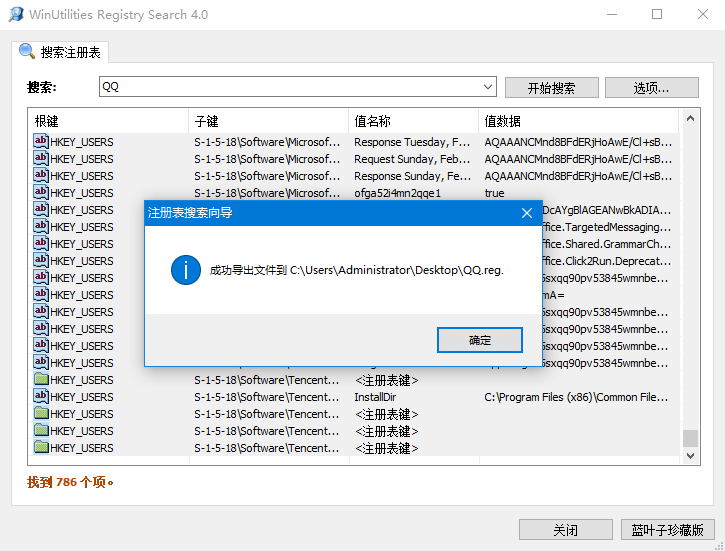Start the registry search with 开始搜索
725x551 pixels.
[552, 88]
